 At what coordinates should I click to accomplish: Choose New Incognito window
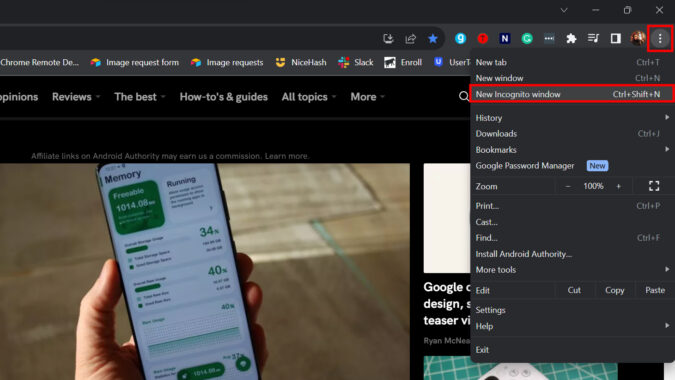572,94
